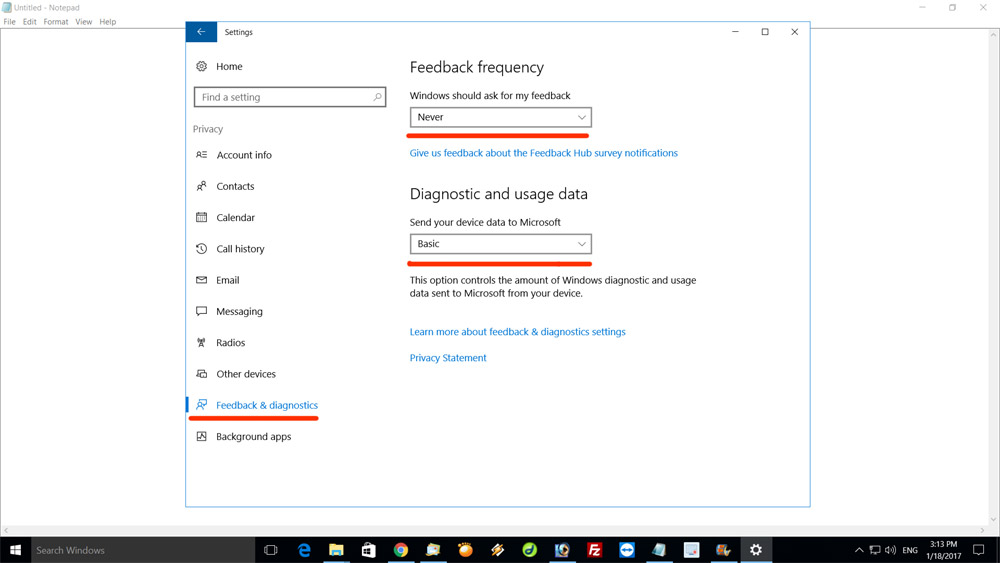
Task: Open the Windows Store taskbar icon
Action: pyautogui.click(x=369, y=550)
